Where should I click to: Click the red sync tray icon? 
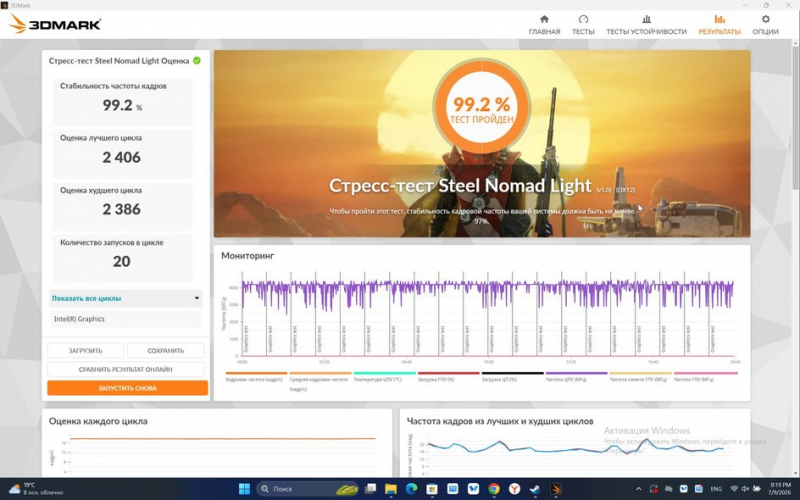pyautogui.click(x=654, y=489)
